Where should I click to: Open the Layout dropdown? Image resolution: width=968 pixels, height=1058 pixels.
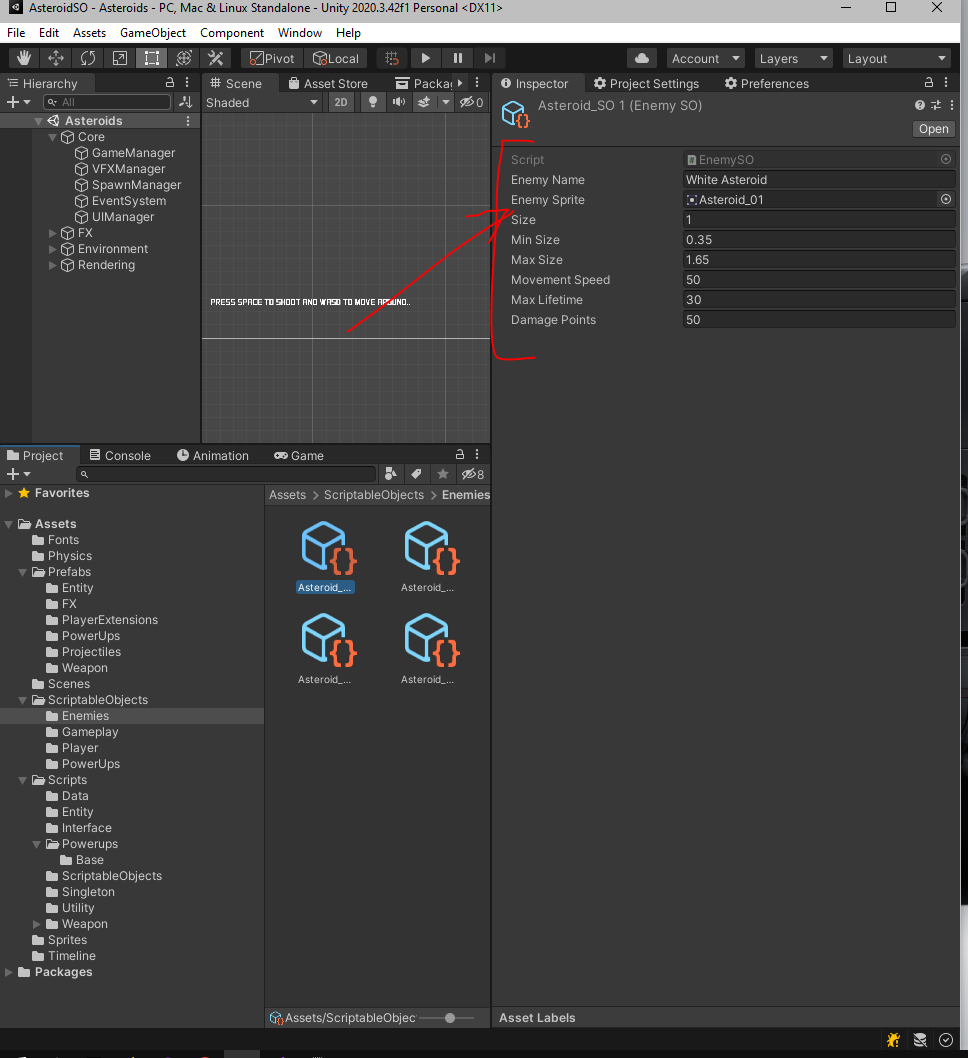pyautogui.click(x=896, y=57)
